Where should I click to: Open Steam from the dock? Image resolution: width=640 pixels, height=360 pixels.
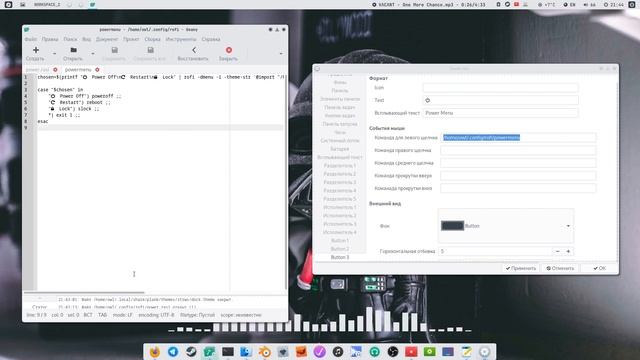pyautogui.click(x=191, y=352)
